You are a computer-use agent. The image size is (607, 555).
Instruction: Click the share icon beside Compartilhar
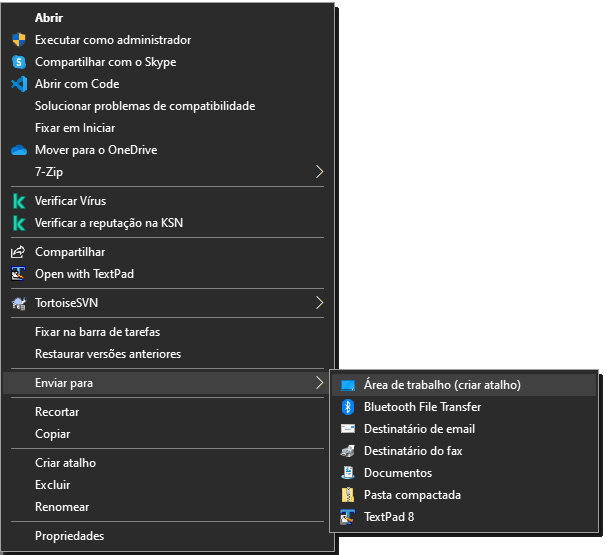click(18, 252)
